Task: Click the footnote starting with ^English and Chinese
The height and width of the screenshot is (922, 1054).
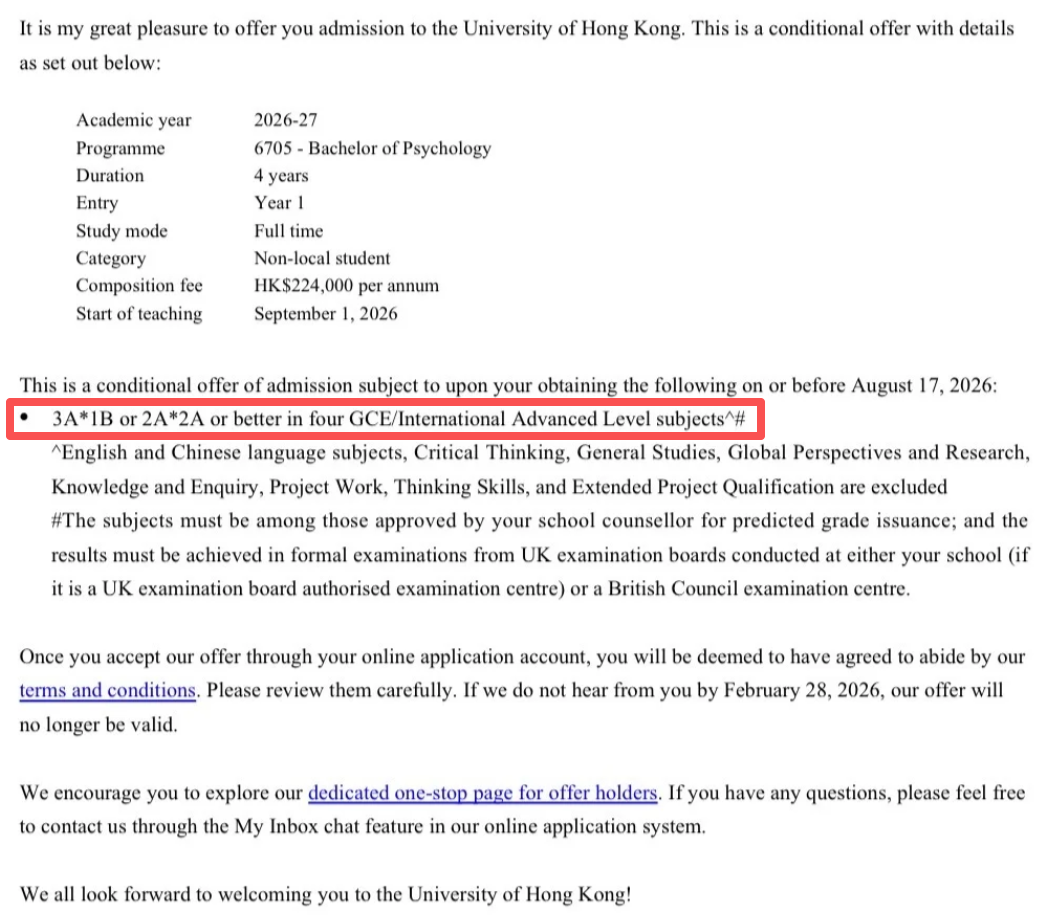Action: (540, 453)
